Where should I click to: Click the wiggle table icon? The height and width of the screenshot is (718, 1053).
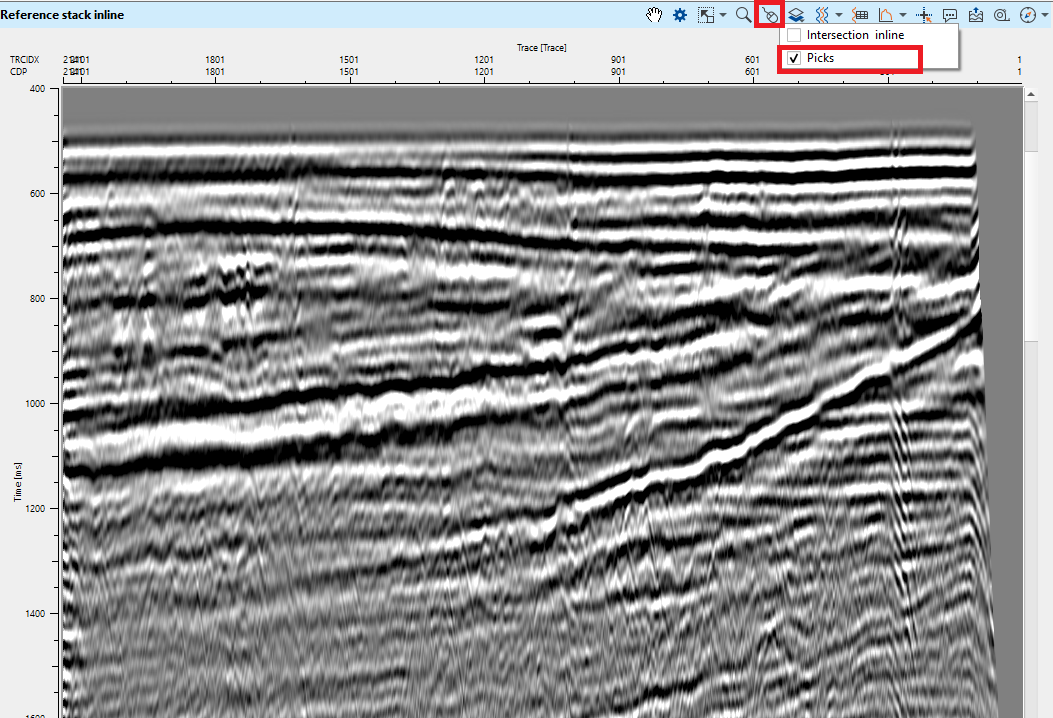point(859,15)
